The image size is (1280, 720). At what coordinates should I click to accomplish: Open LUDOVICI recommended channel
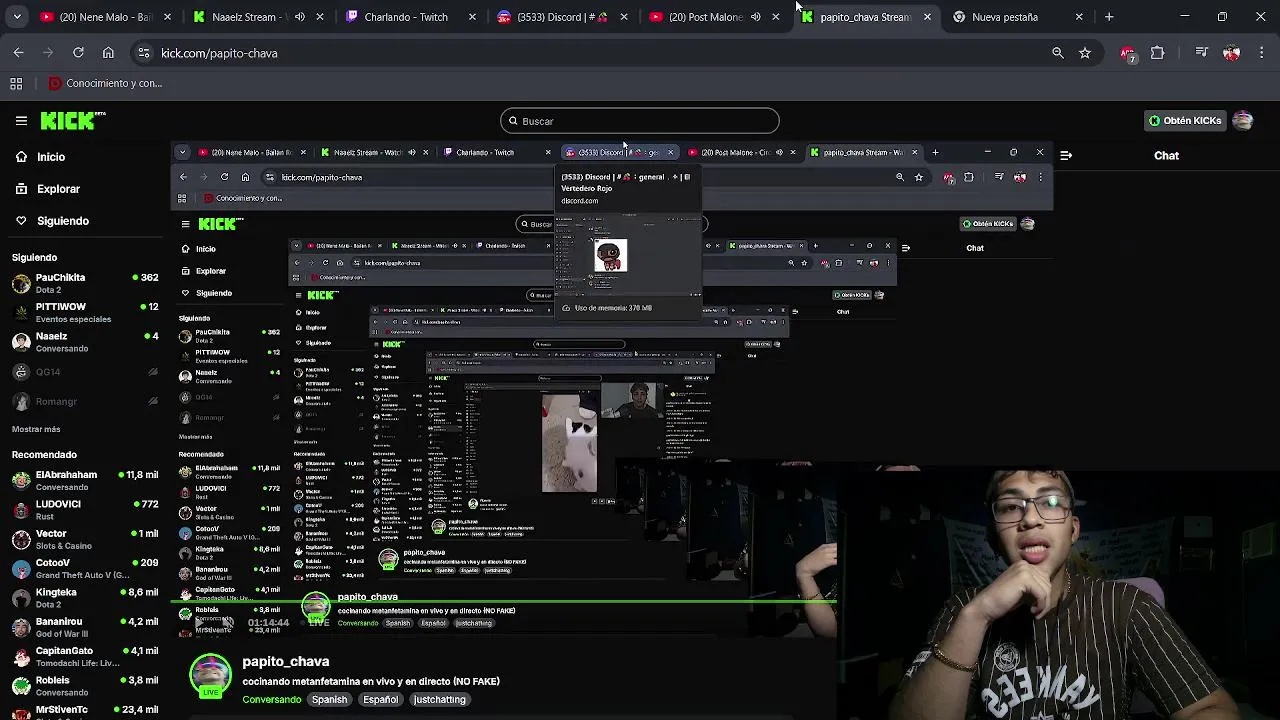click(x=85, y=510)
